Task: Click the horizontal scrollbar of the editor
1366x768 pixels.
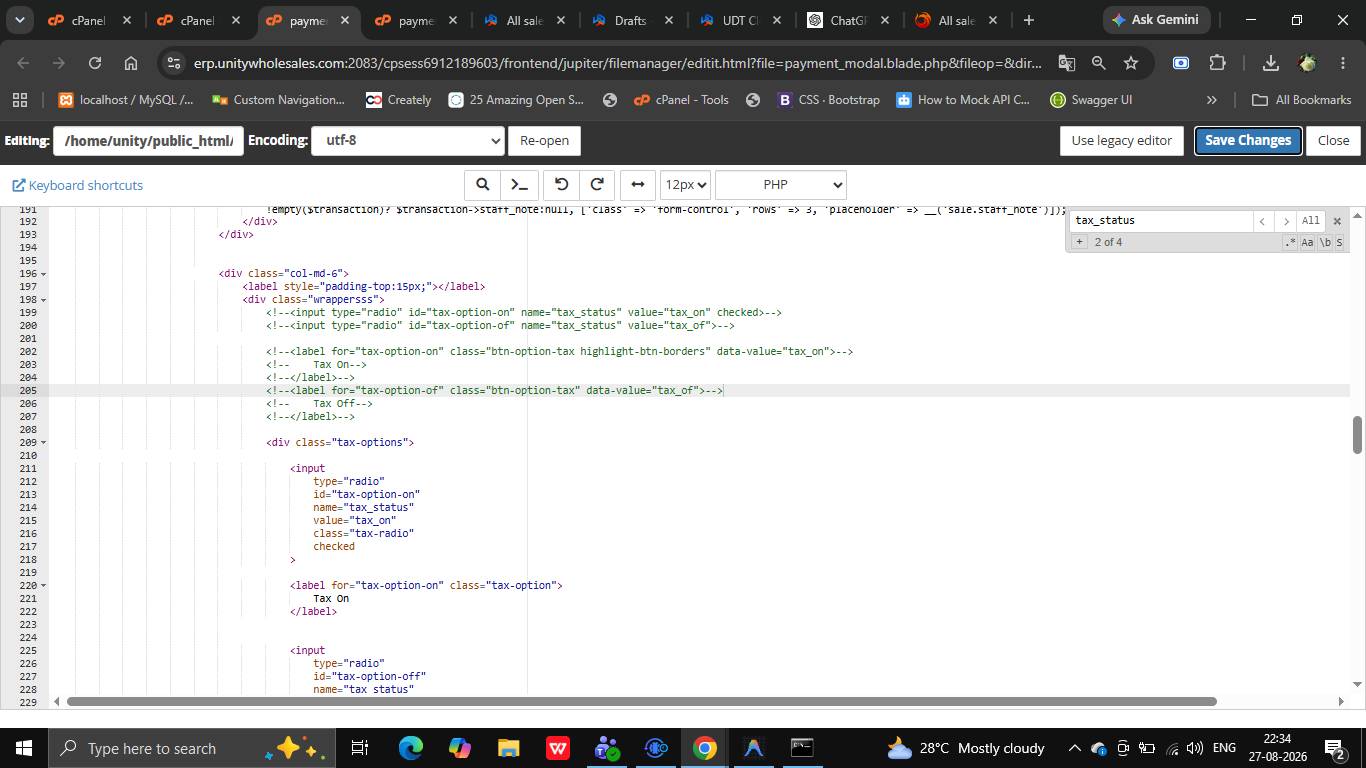Action: click(641, 701)
